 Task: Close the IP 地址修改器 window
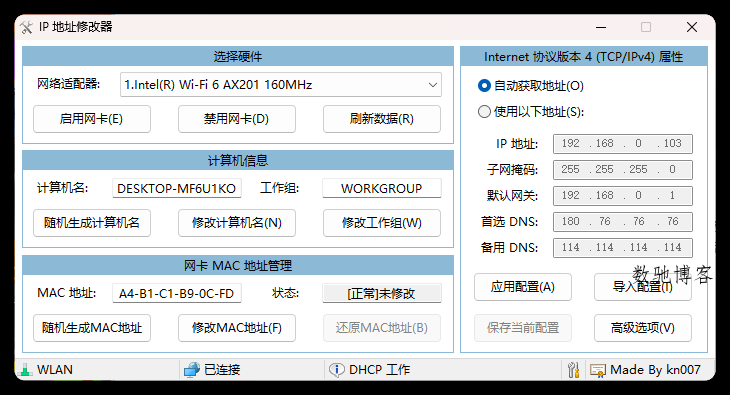point(692,27)
